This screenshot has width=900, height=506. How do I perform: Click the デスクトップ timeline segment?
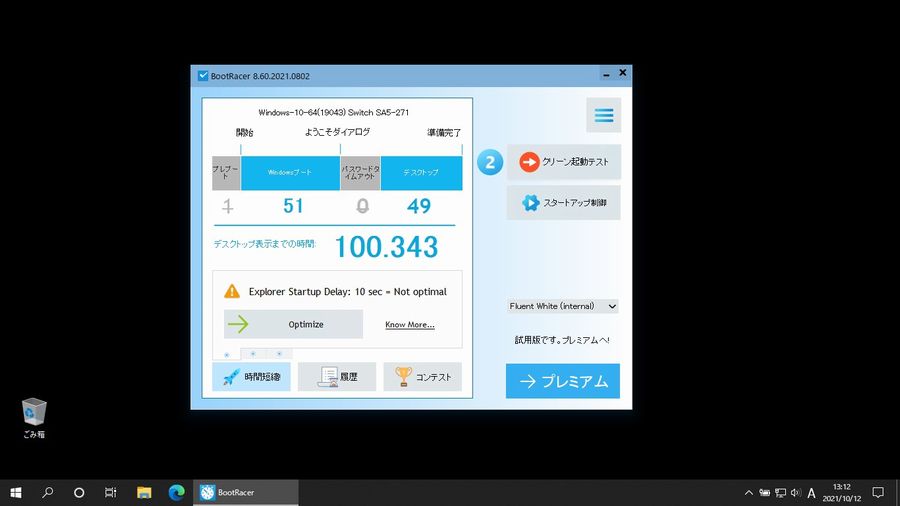coord(421,173)
